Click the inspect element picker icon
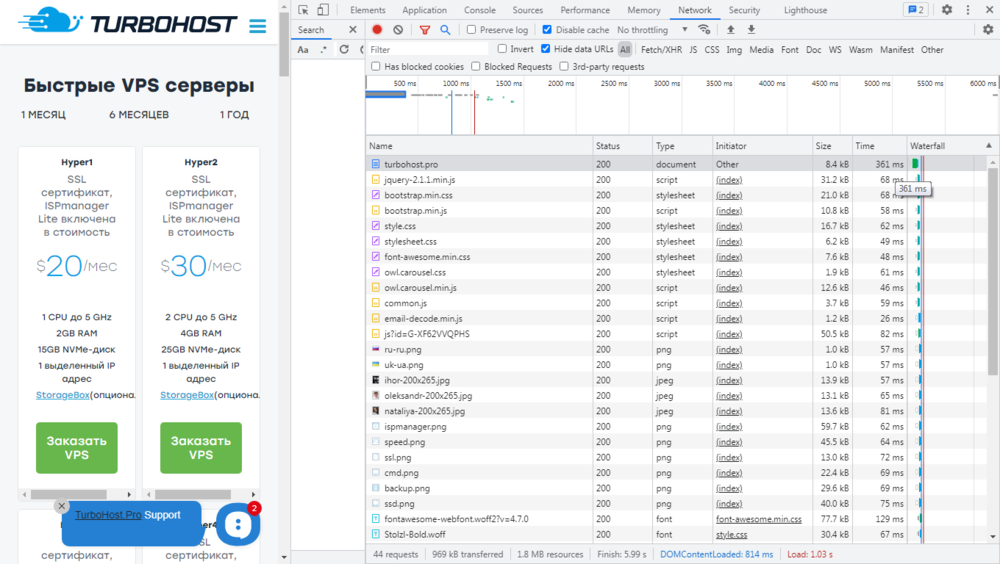The width and height of the screenshot is (1000, 564). pyautogui.click(x=303, y=10)
